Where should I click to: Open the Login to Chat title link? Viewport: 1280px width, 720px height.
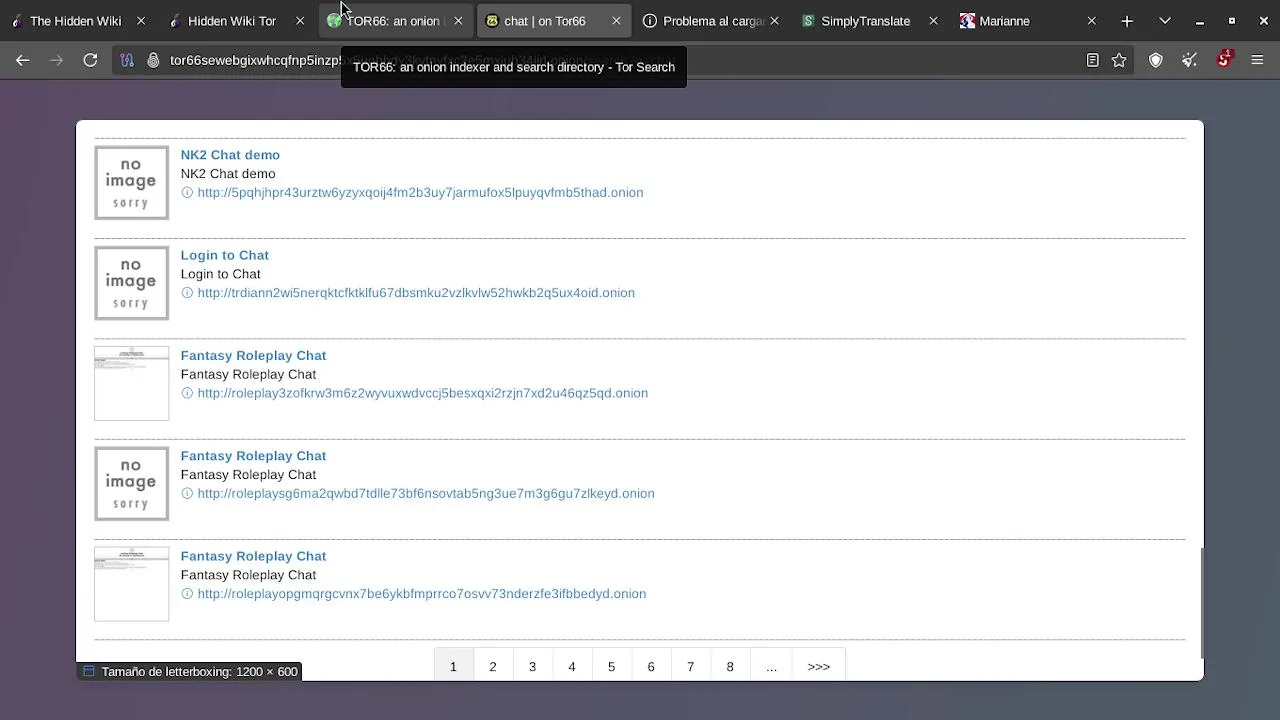[224, 255]
